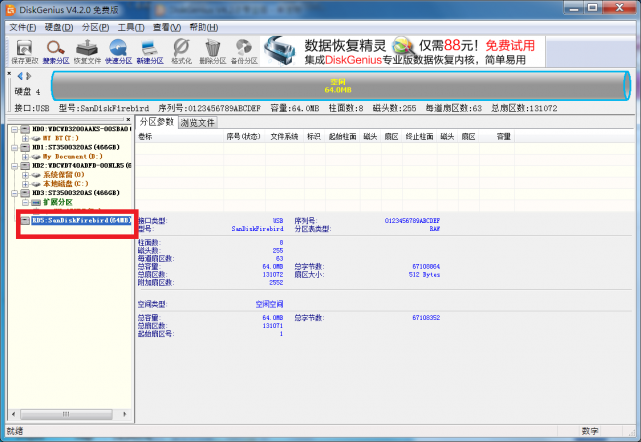Image resolution: width=641 pixels, height=442 pixels.
Task: Open the 分区(P) menu
Action: [95, 27]
